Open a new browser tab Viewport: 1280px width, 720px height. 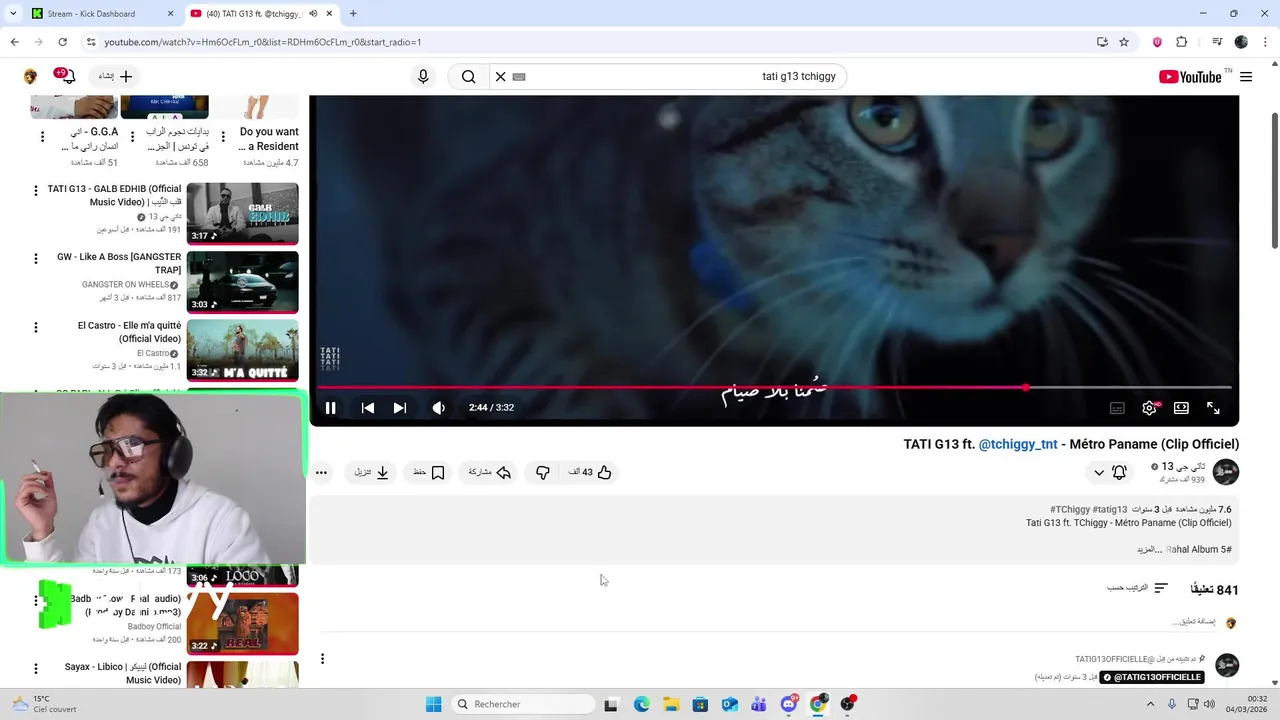[x=353, y=14]
